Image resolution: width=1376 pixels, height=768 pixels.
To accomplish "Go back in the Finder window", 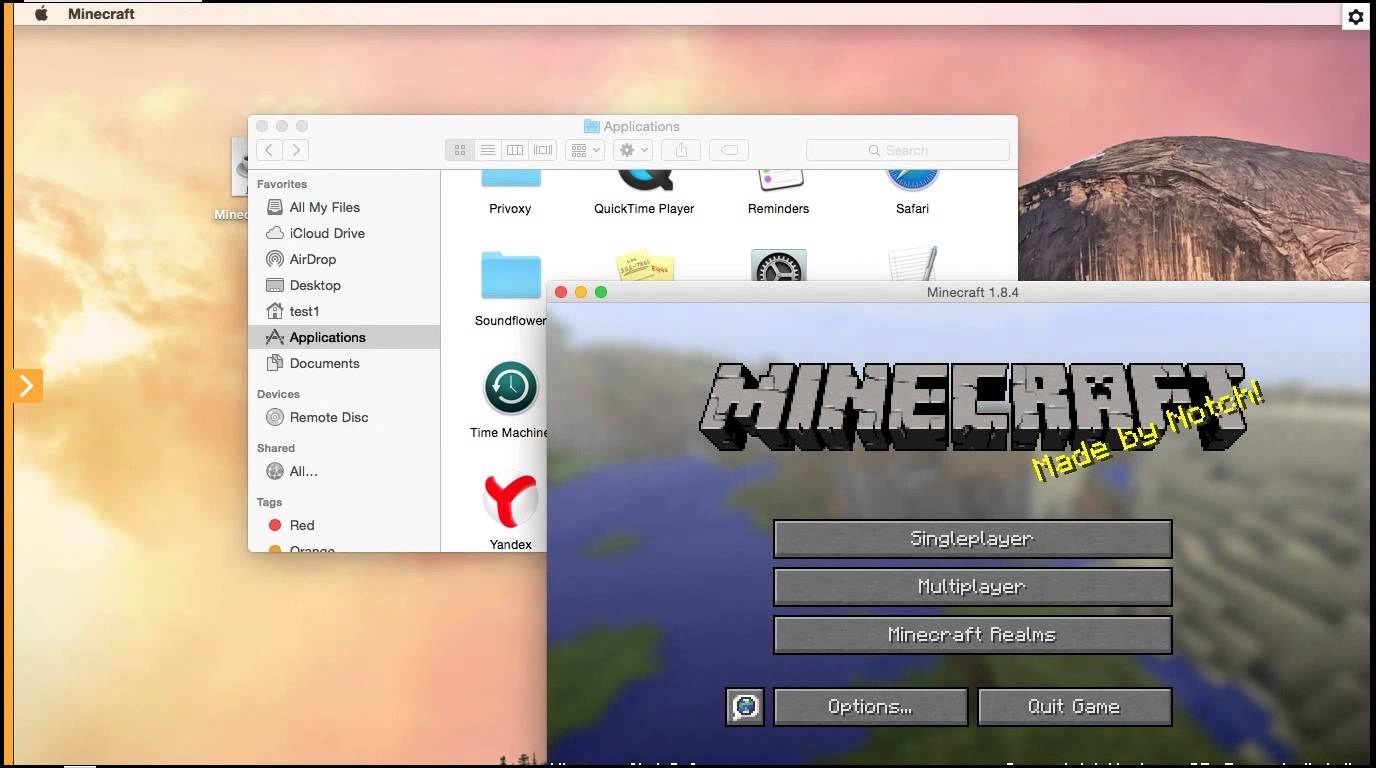I will 269,150.
